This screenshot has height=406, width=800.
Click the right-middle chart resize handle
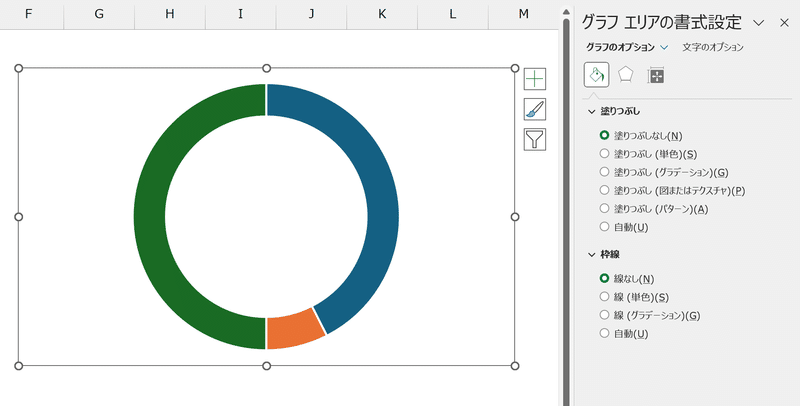(x=515, y=217)
